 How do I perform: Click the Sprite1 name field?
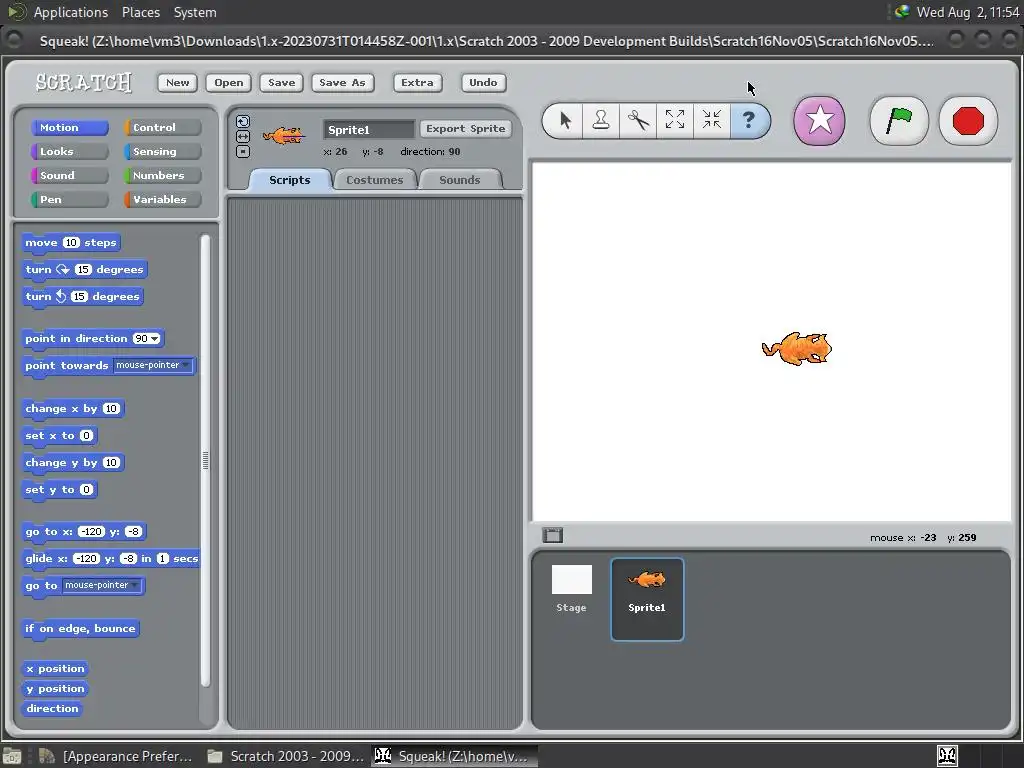(x=369, y=129)
